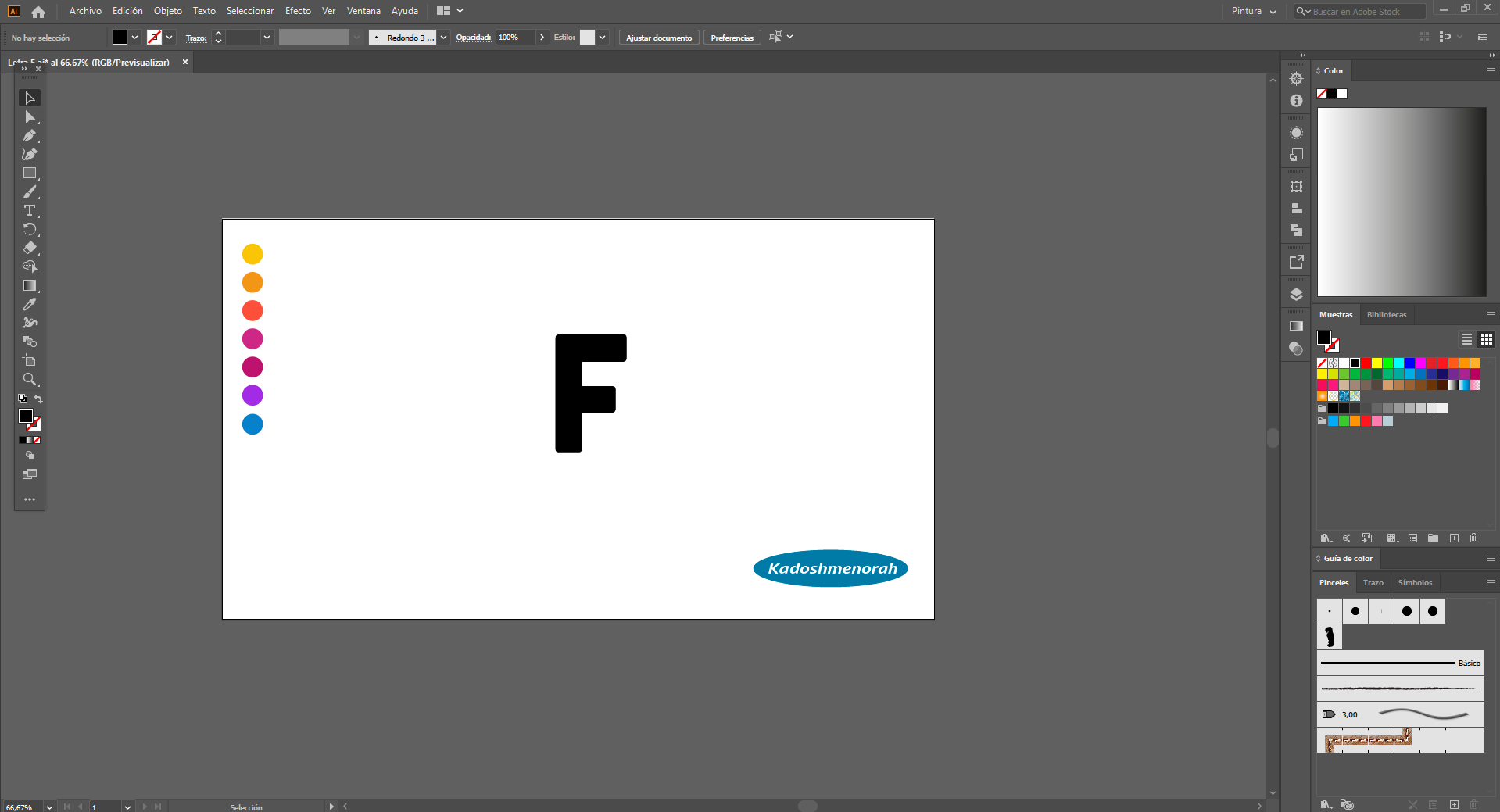Open the Asset Export panel icon
1500x812 pixels.
pos(1296,263)
